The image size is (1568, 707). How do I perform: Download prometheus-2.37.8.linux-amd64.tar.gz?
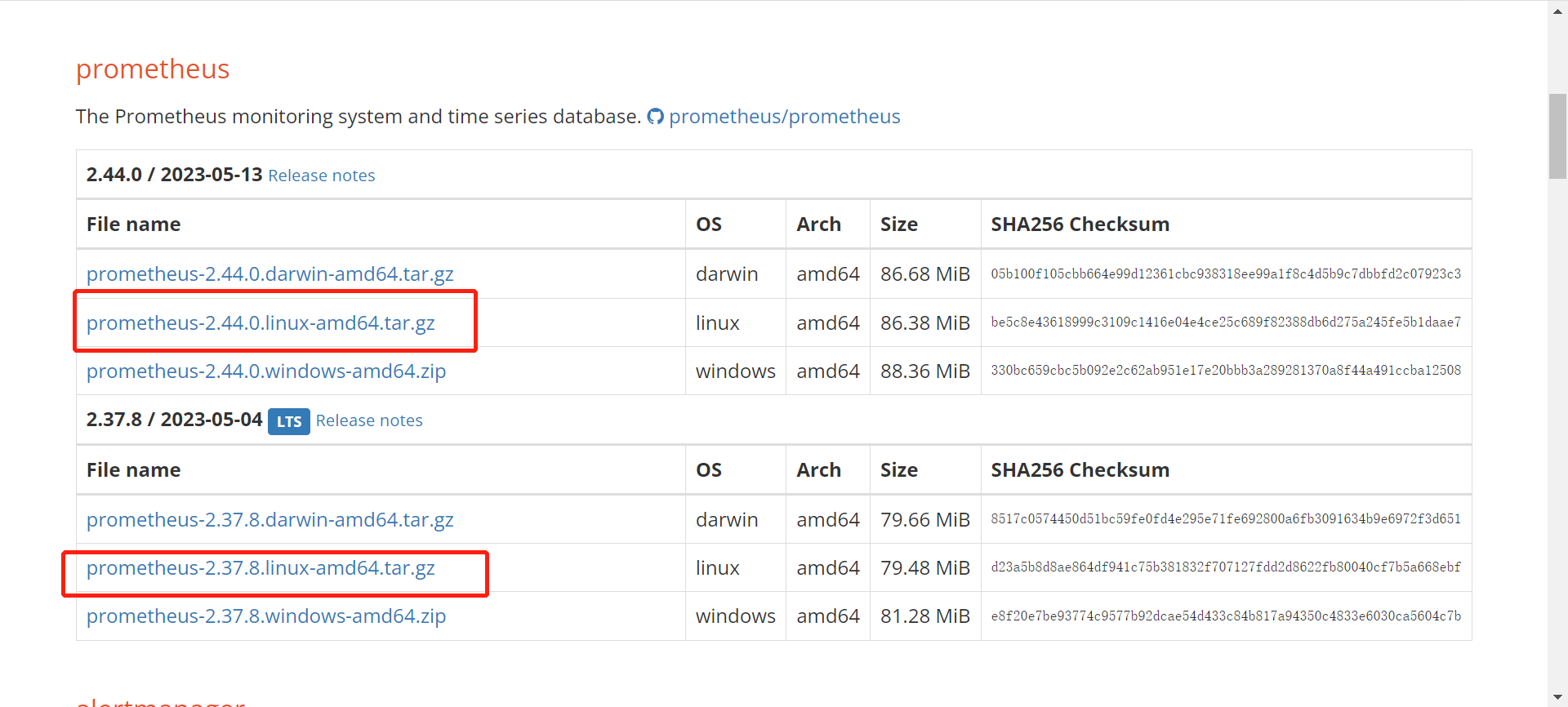(261, 568)
